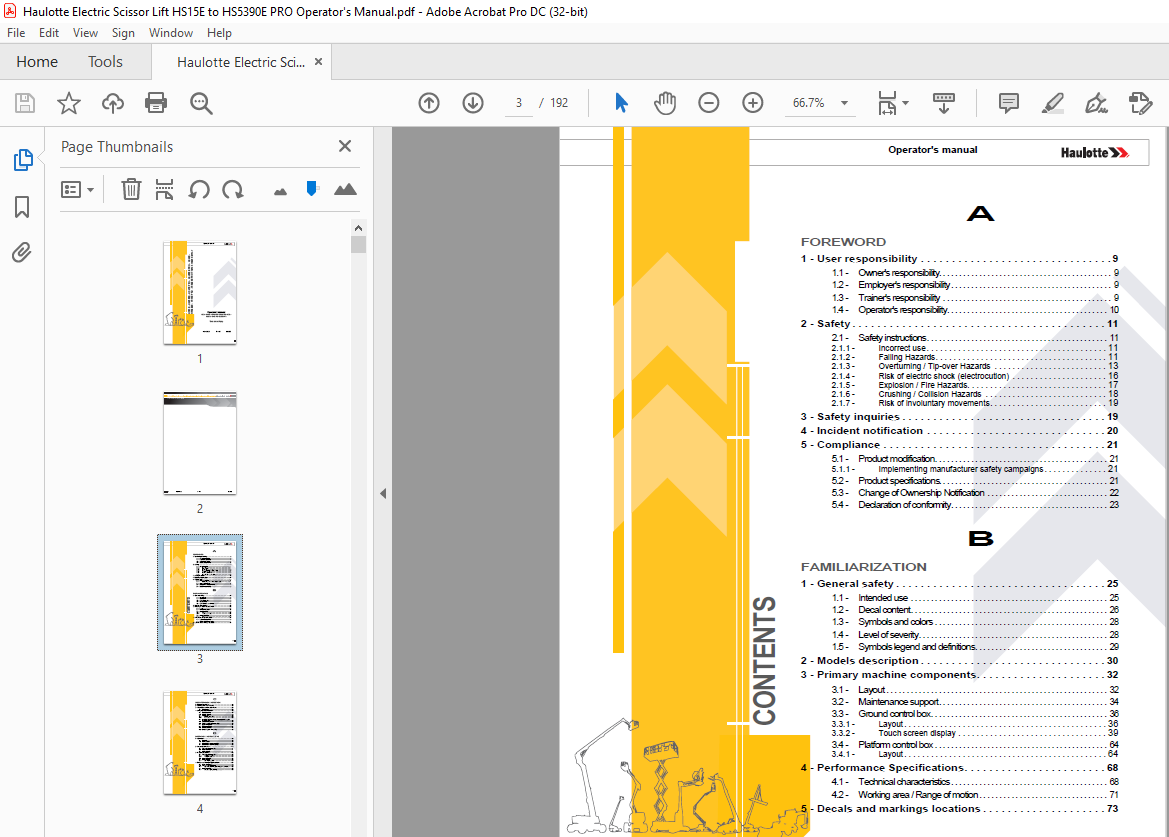Open the Window menu
Viewport: 1169px width, 837px height.
point(171,33)
